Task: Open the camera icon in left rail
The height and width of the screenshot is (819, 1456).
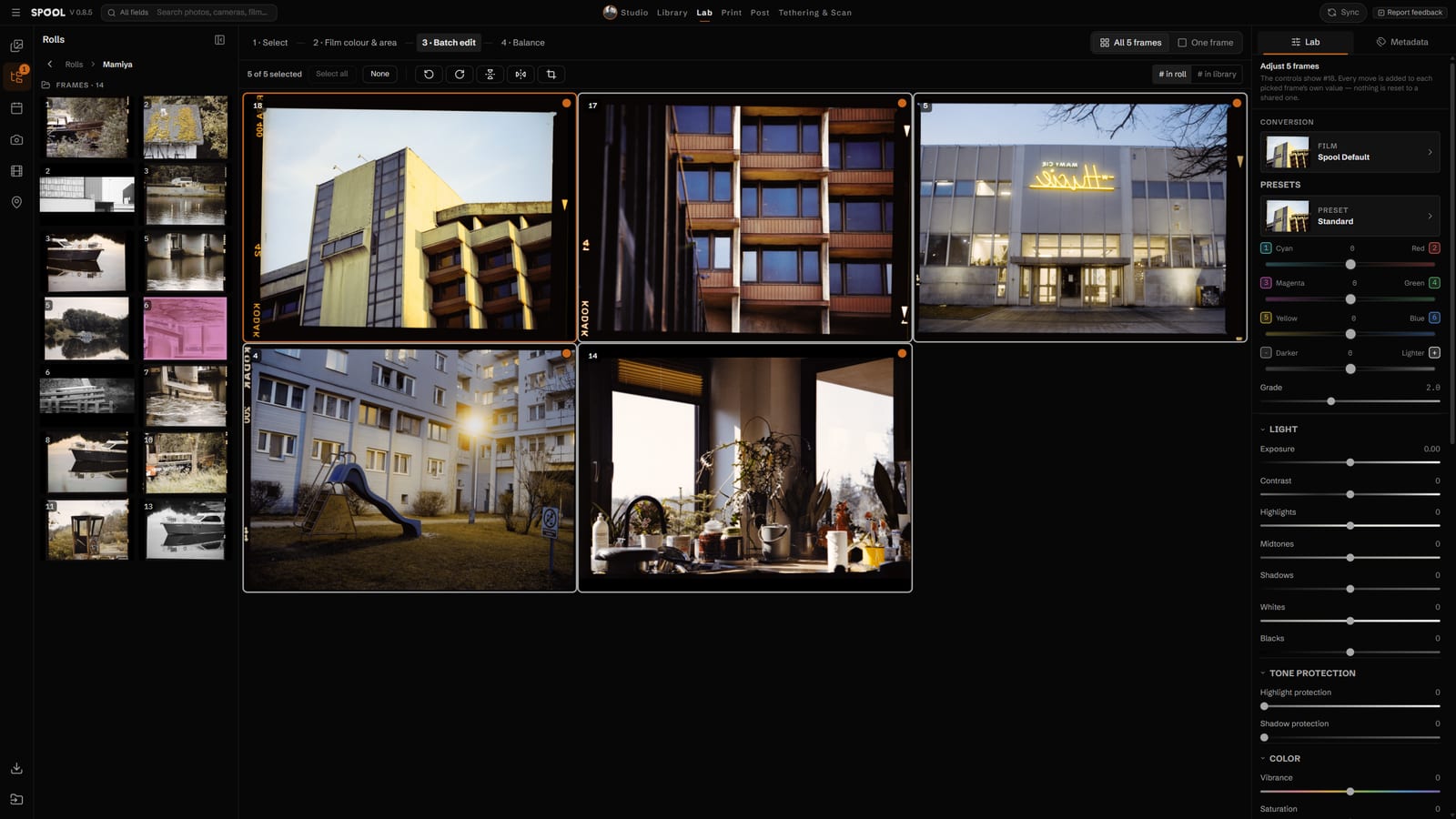Action: (16, 139)
